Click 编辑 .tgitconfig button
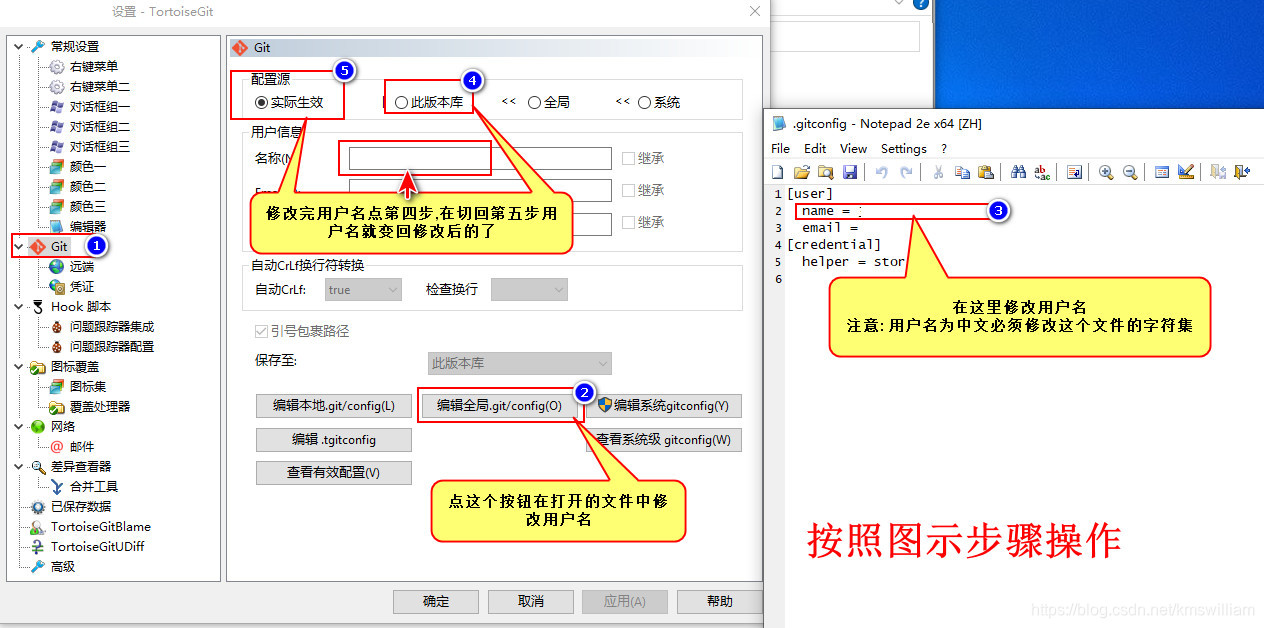The image size is (1264, 628). point(334,439)
